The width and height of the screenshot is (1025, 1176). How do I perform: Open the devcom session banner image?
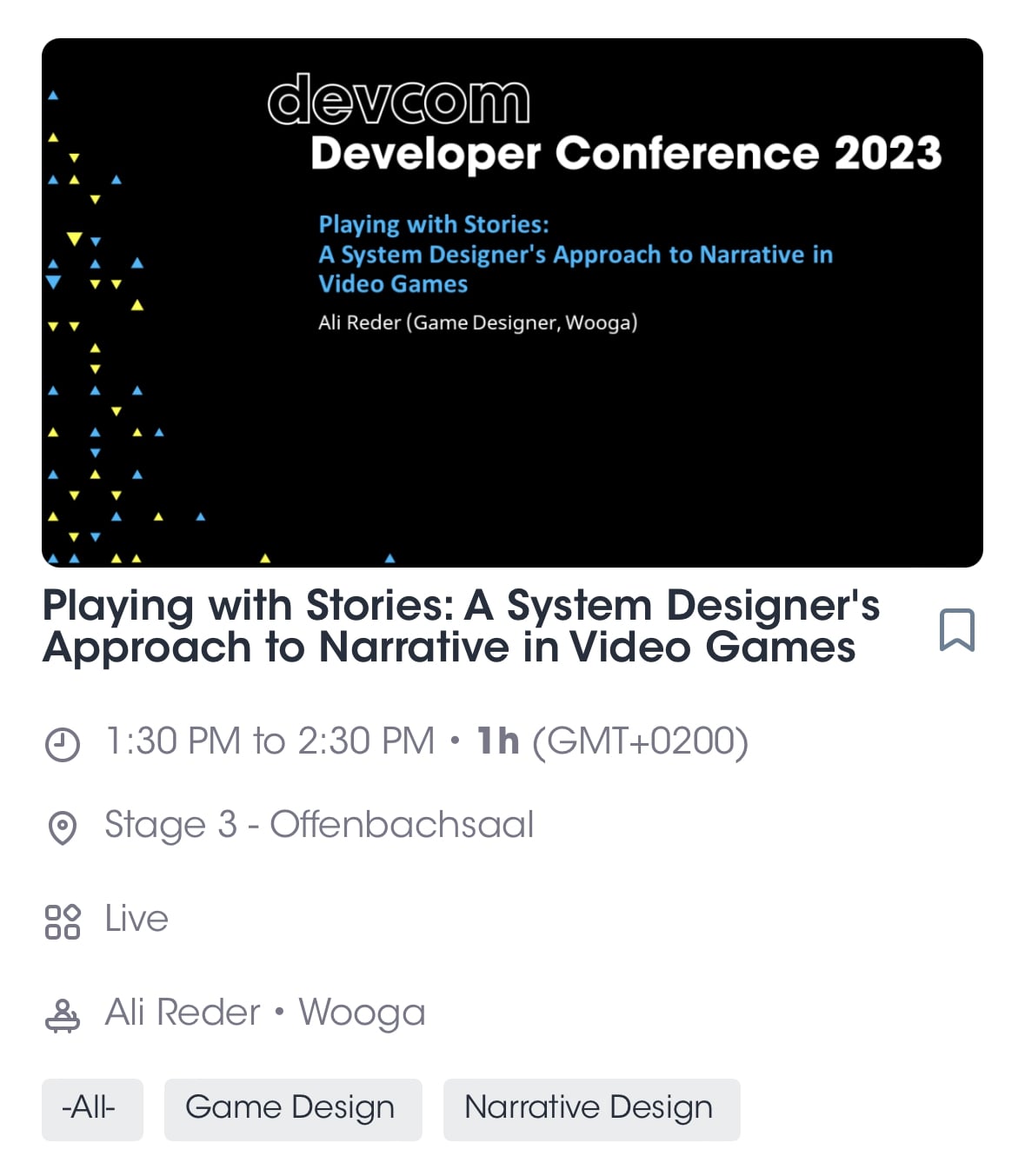click(512, 302)
